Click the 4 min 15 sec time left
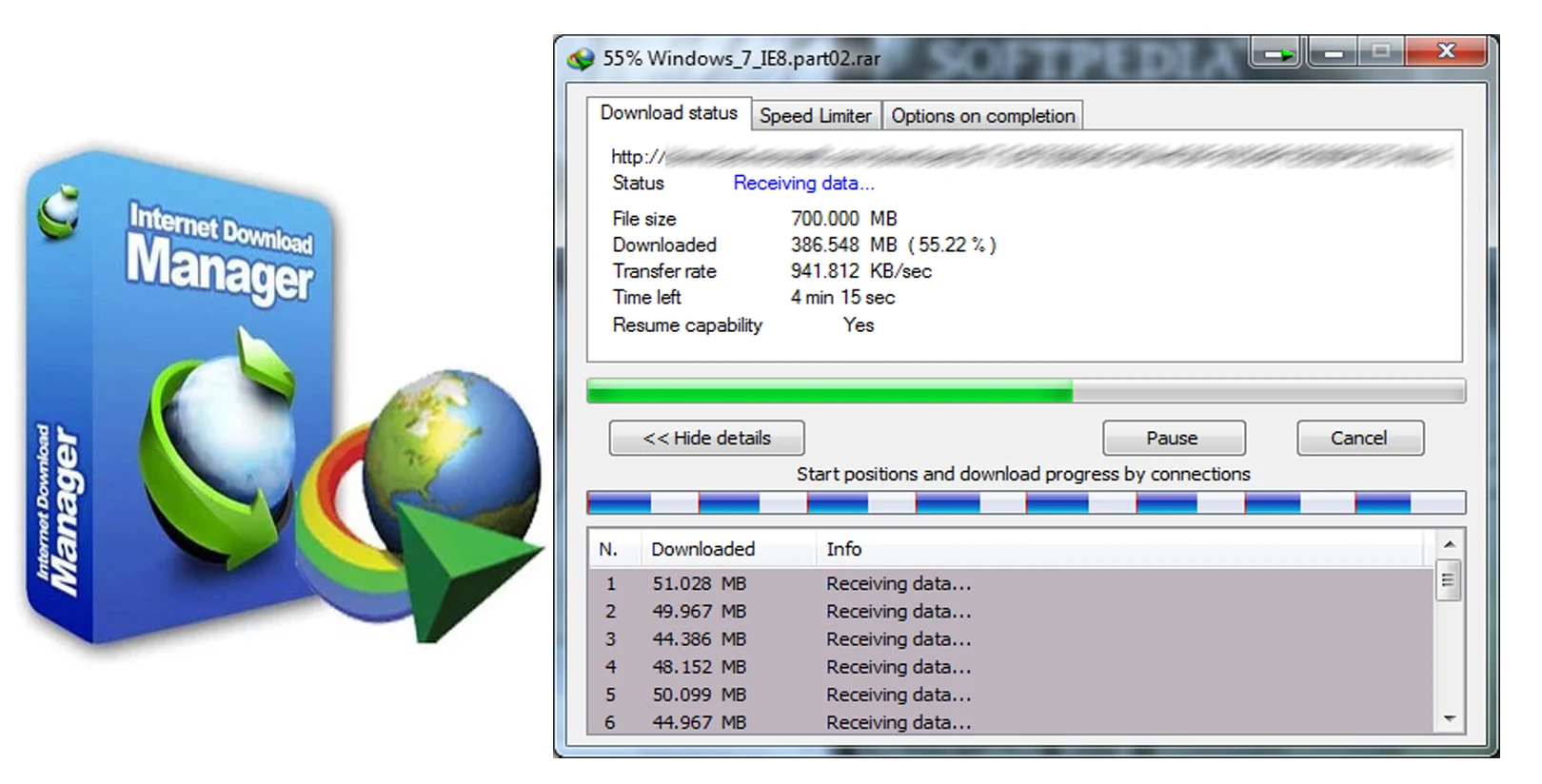This screenshot has width=1542, height=784. tap(842, 297)
